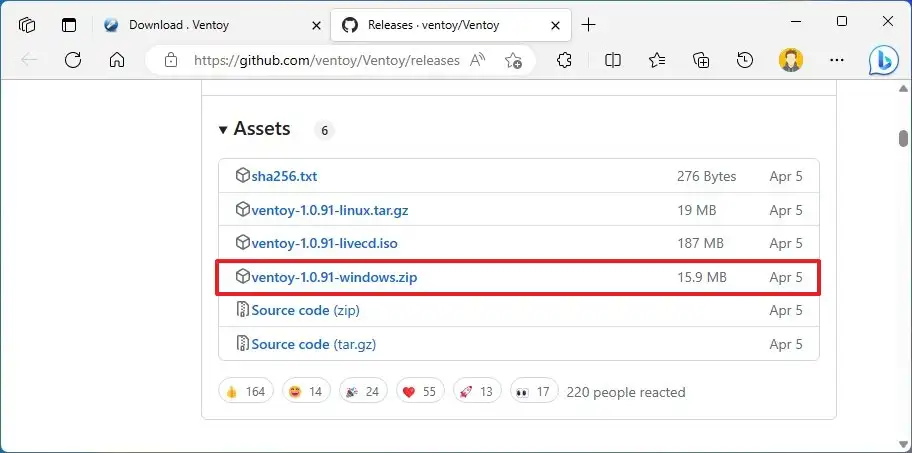
Task: Toggle the thumbs up reaction
Action: [x=245, y=391]
